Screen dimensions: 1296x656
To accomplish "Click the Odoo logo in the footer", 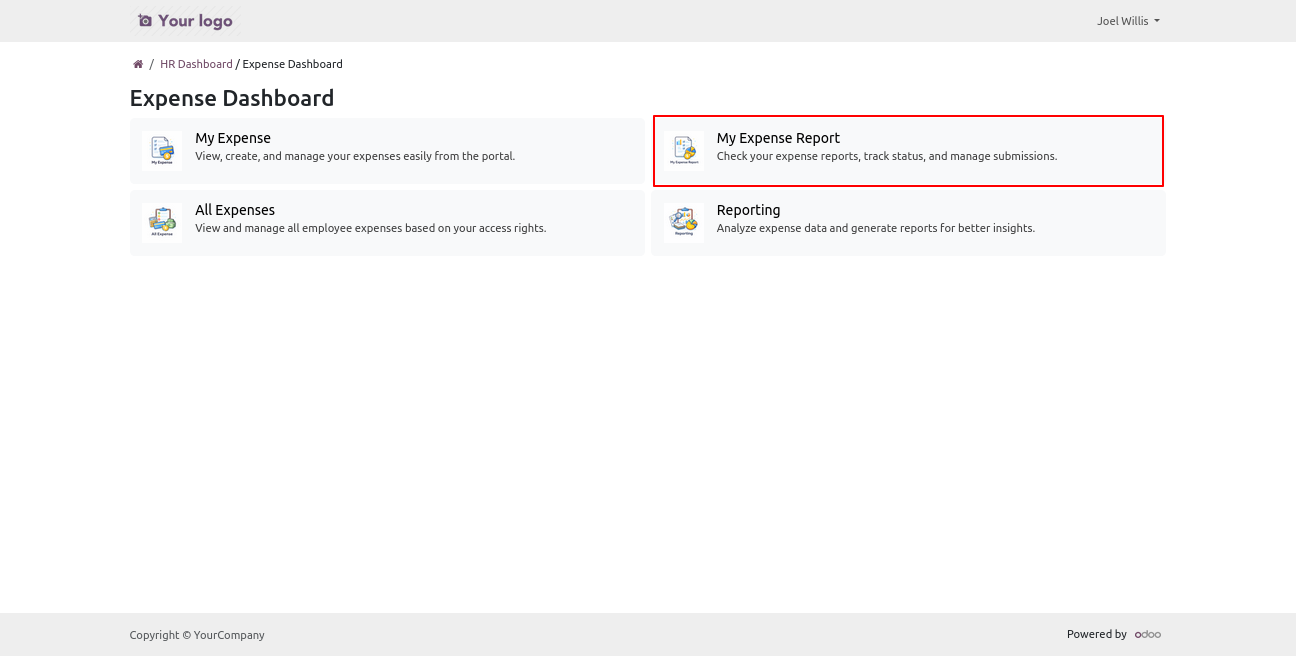I will tap(1148, 634).
